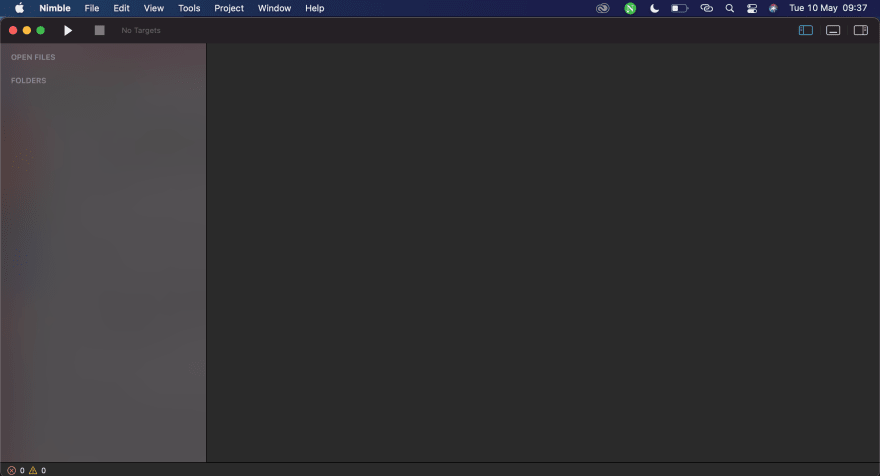Click the Run play button
The height and width of the screenshot is (476, 880).
[68, 30]
